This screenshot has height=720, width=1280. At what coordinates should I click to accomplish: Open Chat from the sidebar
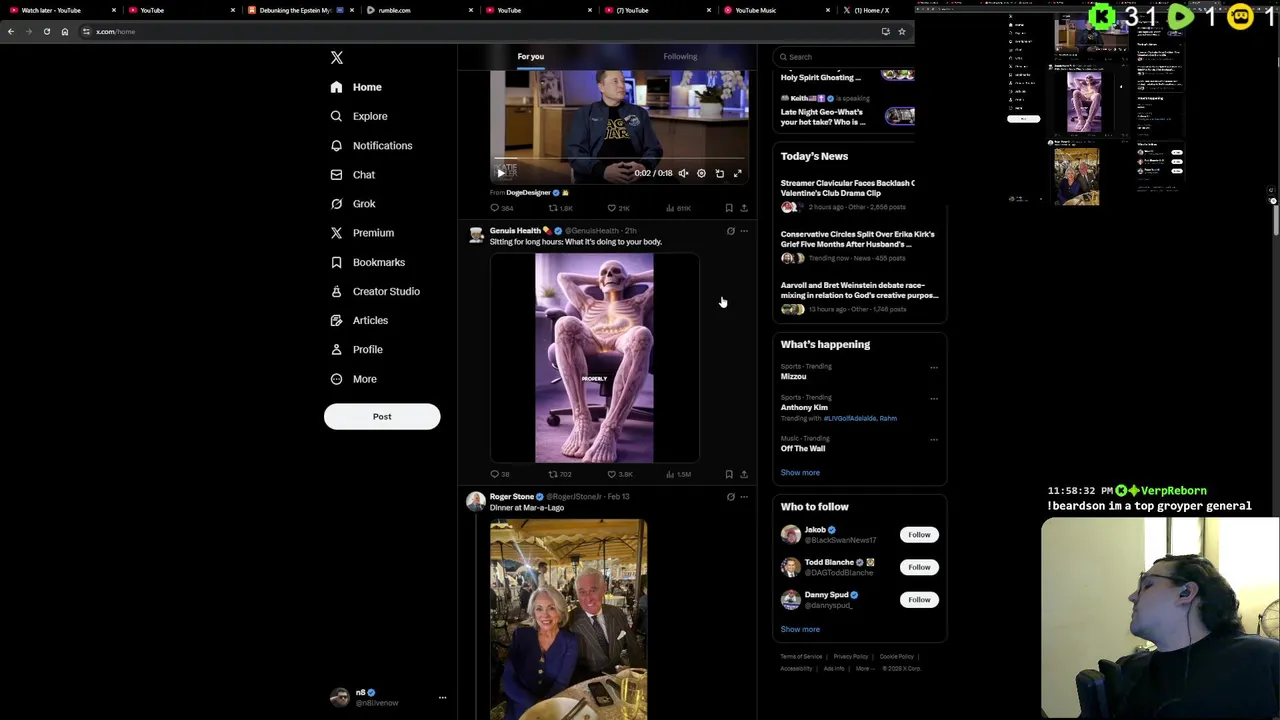coord(353,175)
